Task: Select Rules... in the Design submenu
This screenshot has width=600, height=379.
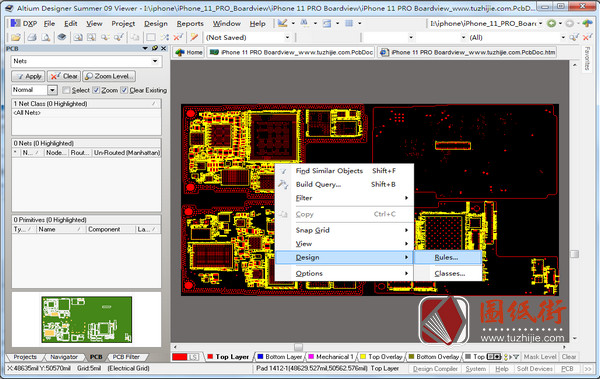Action: pos(447,258)
